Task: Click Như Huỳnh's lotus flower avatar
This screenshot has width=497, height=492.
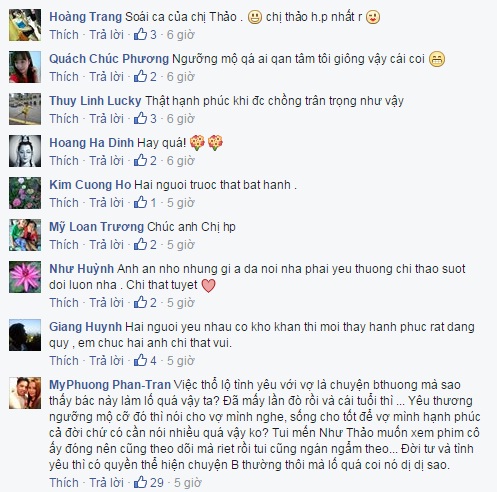Action: point(25,277)
